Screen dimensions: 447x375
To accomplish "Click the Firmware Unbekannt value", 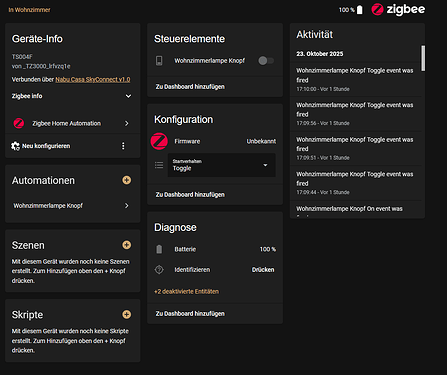I will [261, 141].
